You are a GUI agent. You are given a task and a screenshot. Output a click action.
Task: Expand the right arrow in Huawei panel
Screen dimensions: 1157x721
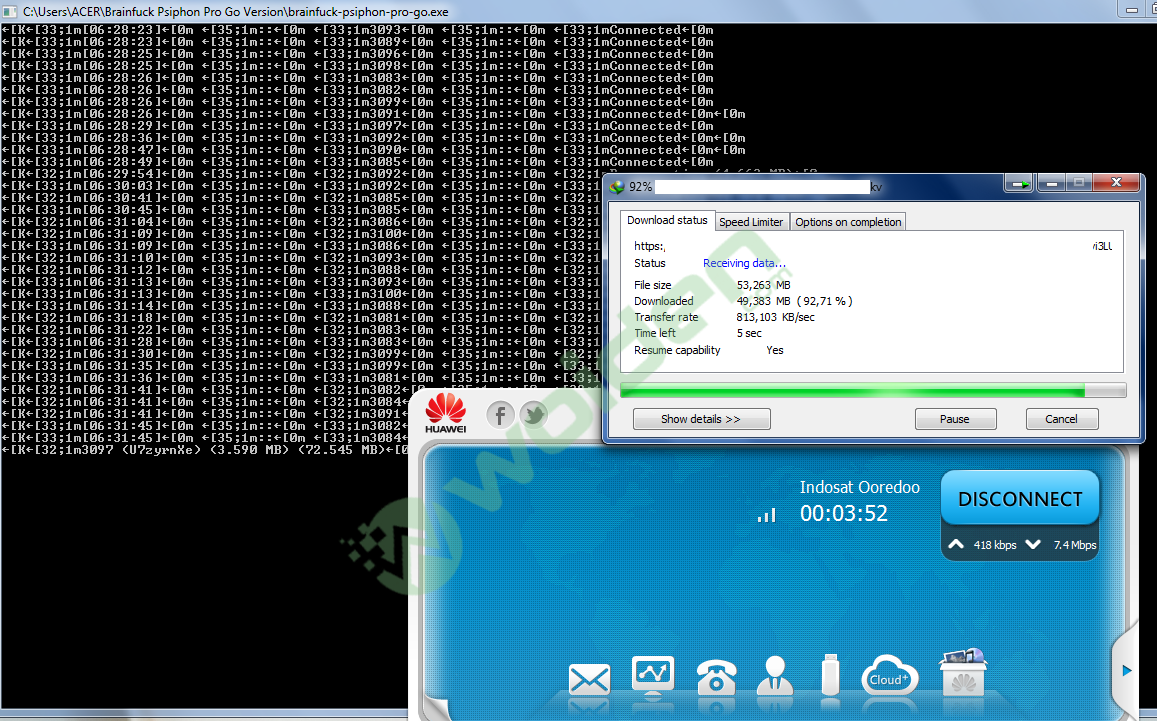coord(1127,670)
